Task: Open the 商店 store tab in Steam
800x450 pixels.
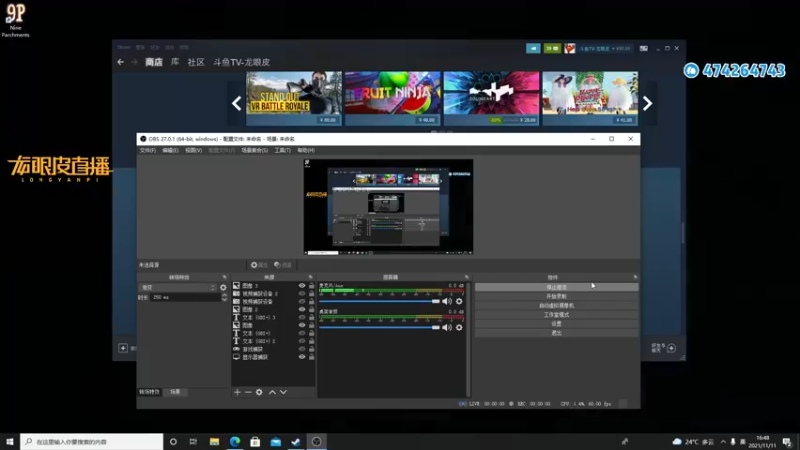Action: coord(154,62)
